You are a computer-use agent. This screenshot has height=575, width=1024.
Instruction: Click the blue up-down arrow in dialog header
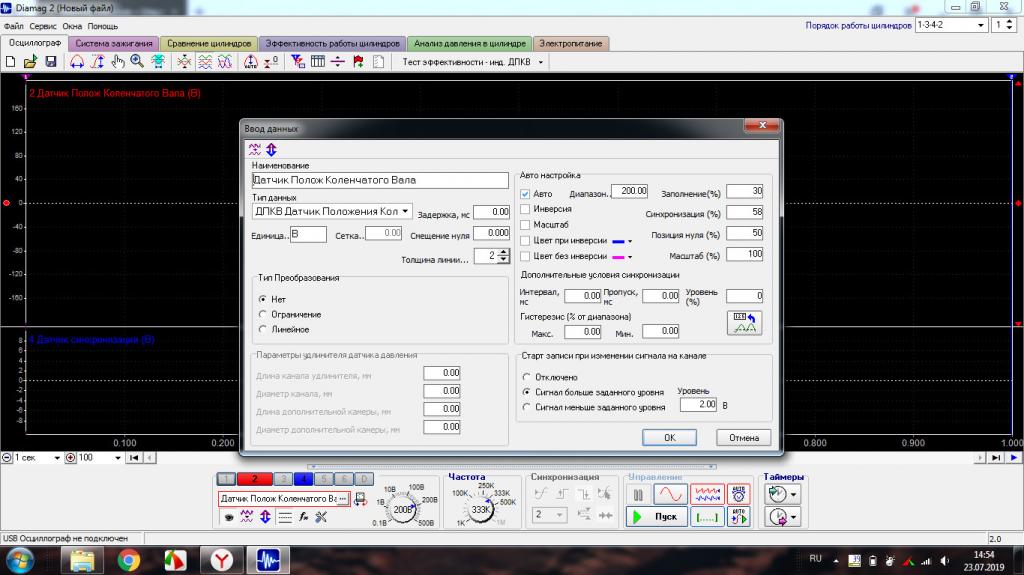point(272,150)
